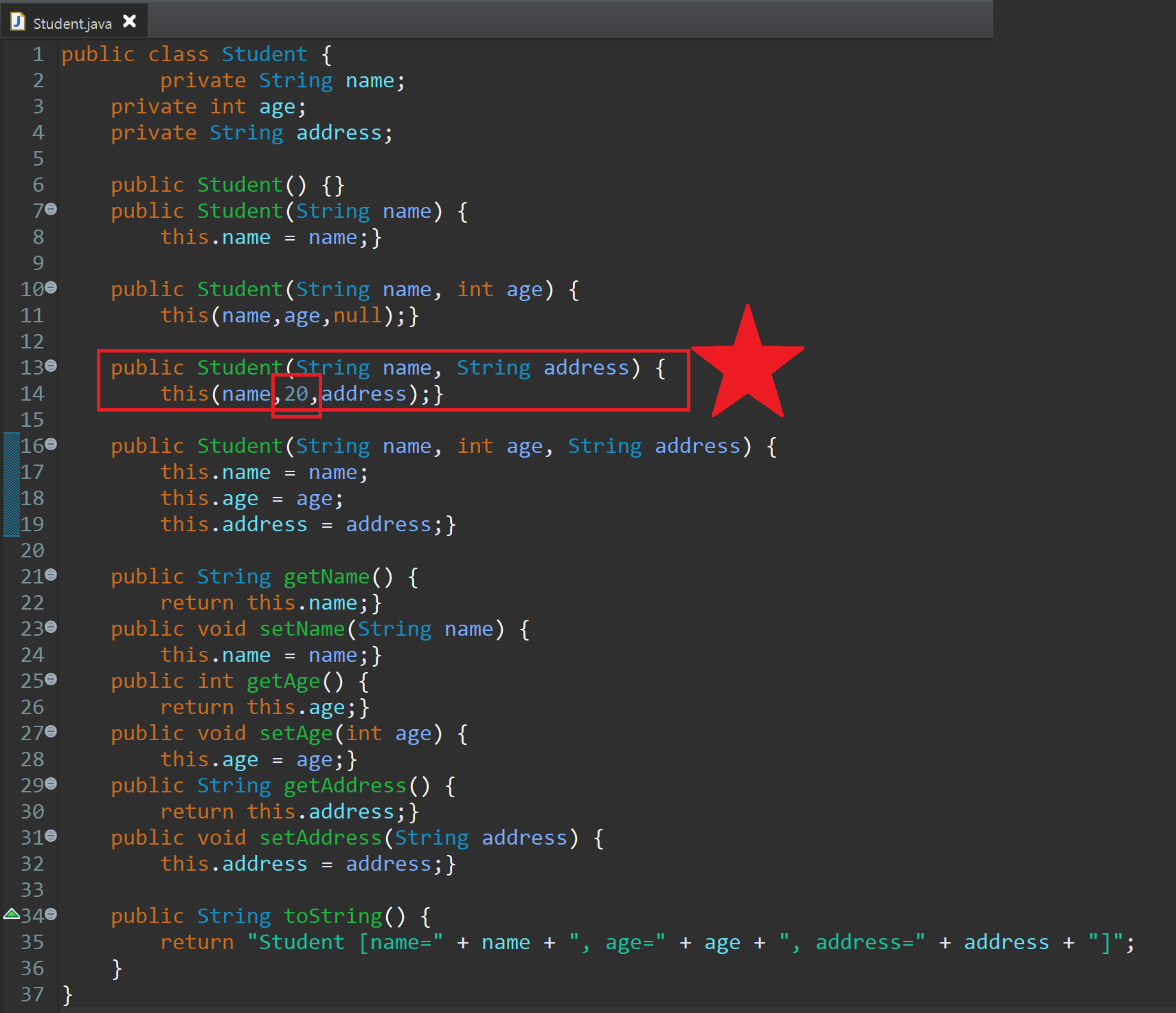Click the ", age=" string literal
The image size is (1176, 1013).
[x=618, y=942]
